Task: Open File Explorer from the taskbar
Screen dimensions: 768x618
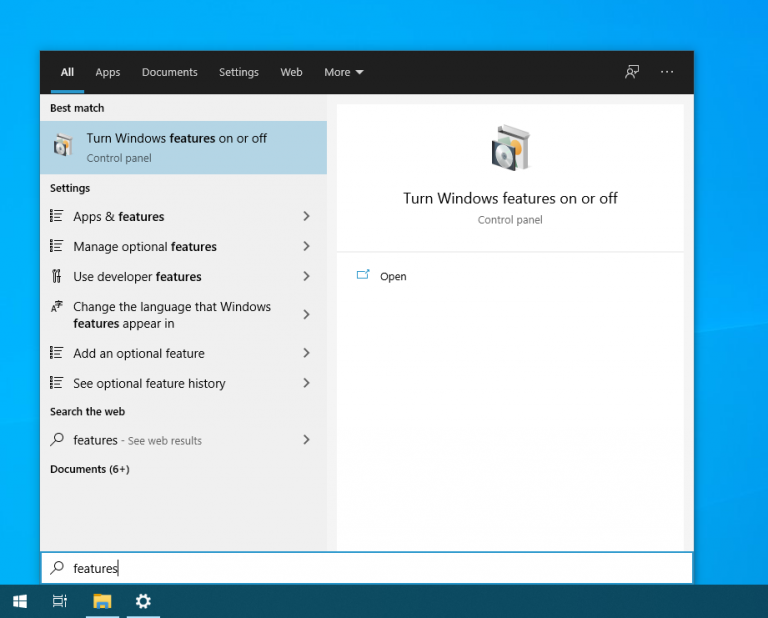Action: tap(102, 601)
